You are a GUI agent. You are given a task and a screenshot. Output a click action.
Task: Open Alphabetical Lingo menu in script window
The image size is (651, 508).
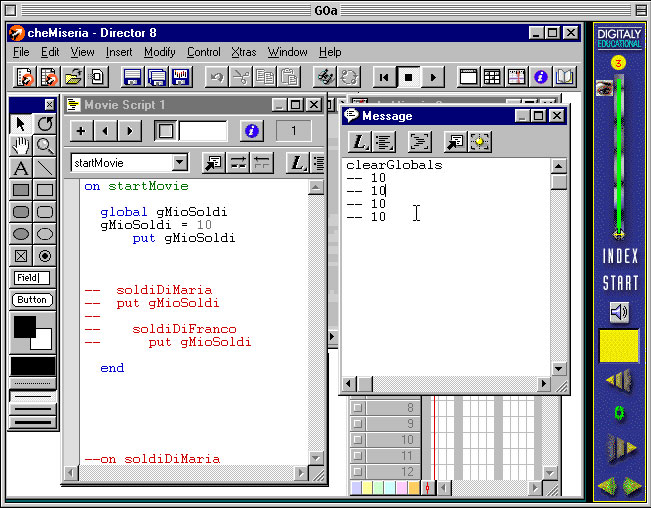[298, 163]
